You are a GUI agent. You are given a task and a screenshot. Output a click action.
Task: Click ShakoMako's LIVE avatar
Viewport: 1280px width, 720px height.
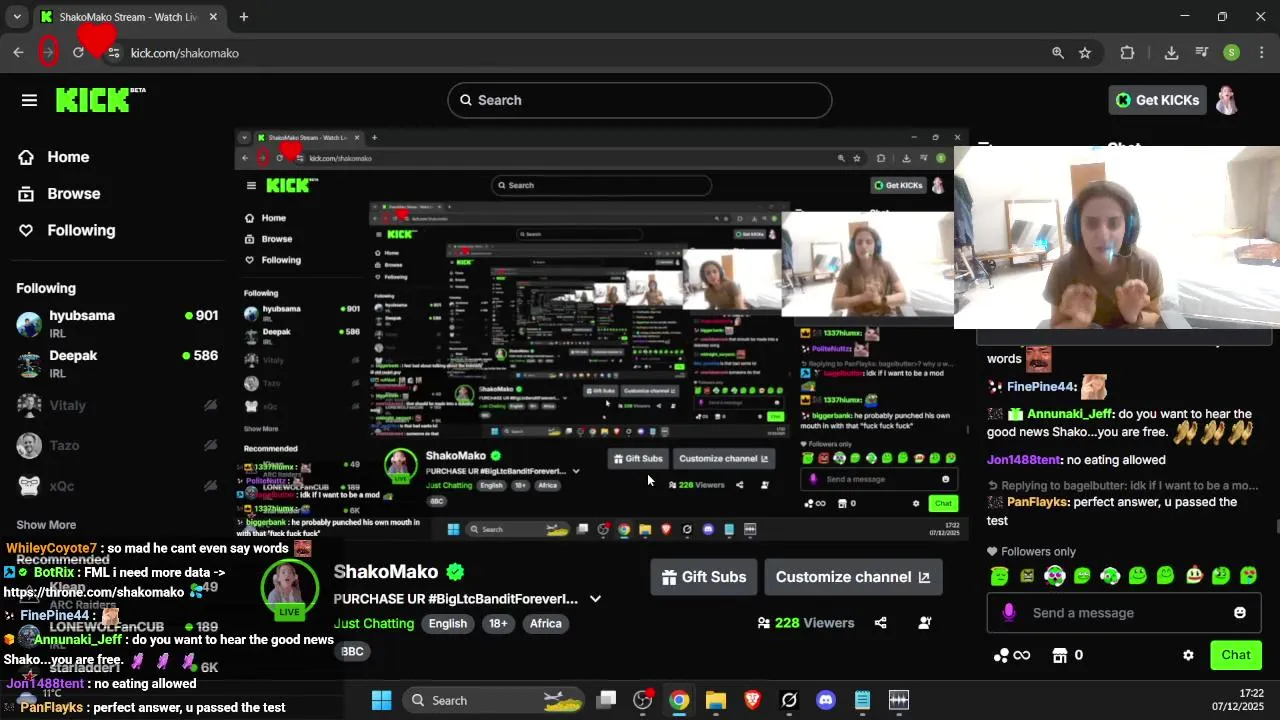290,590
